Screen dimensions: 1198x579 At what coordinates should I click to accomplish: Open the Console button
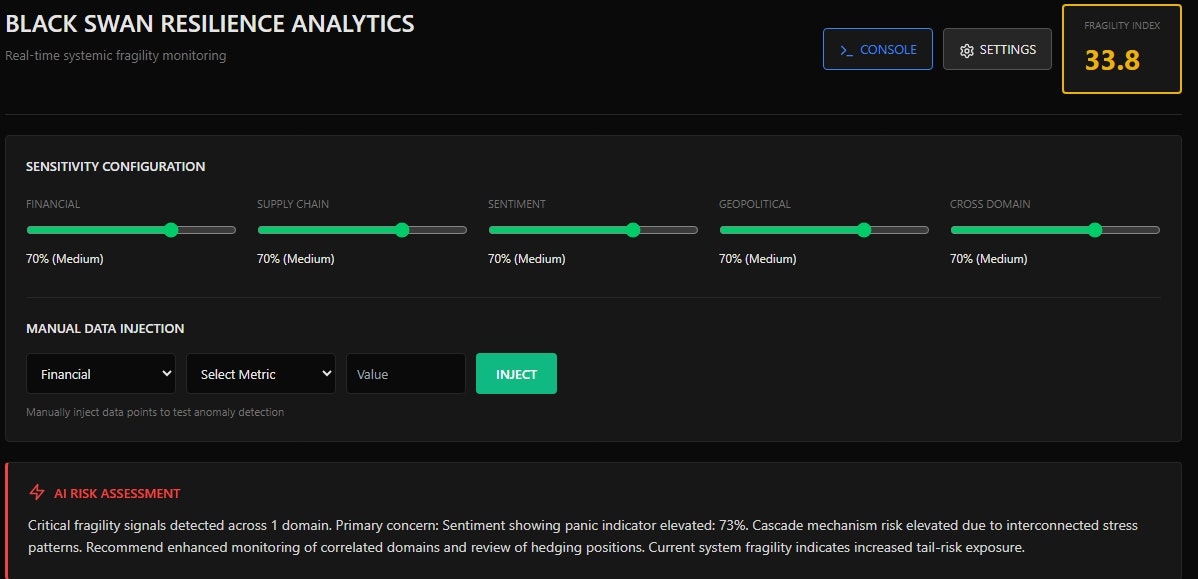pos(877,49)
